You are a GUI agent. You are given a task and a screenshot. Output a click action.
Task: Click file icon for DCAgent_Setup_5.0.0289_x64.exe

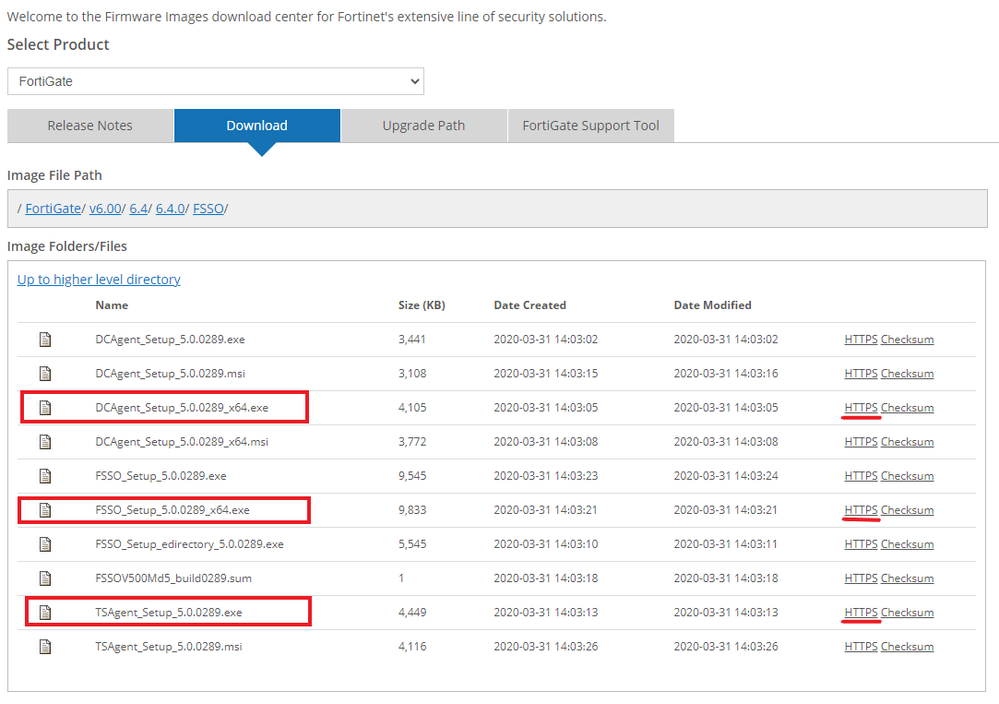[45, 408]
